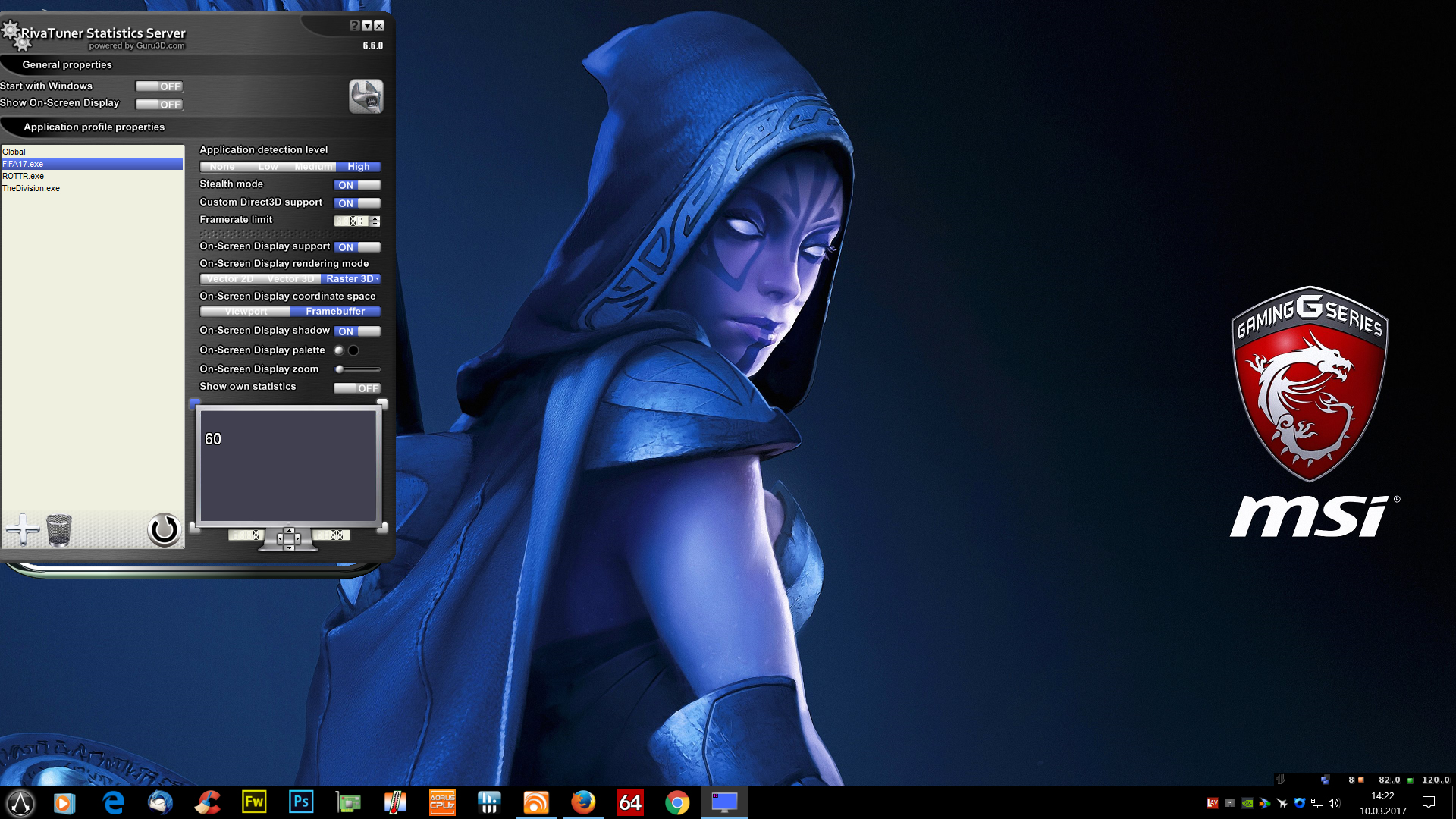Enable Show own statistics switch

356,388
